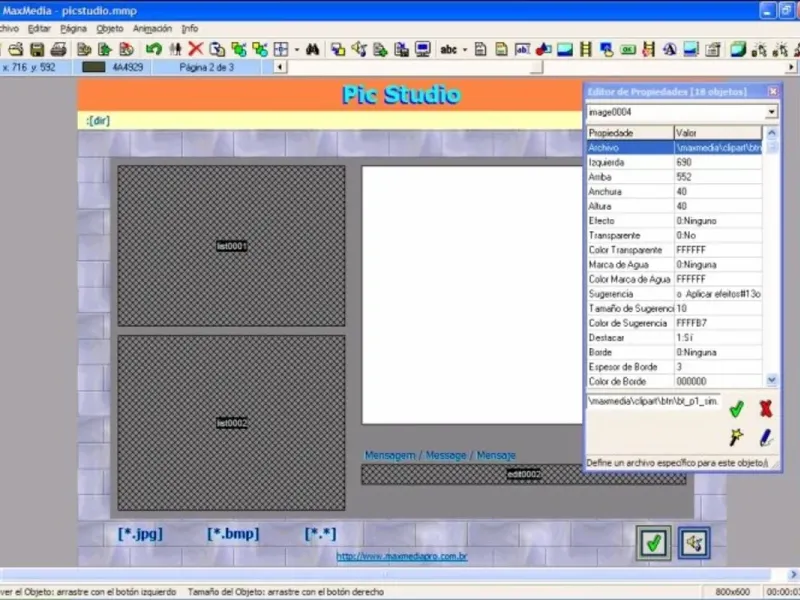Click the Pic Studio title text

402,94
